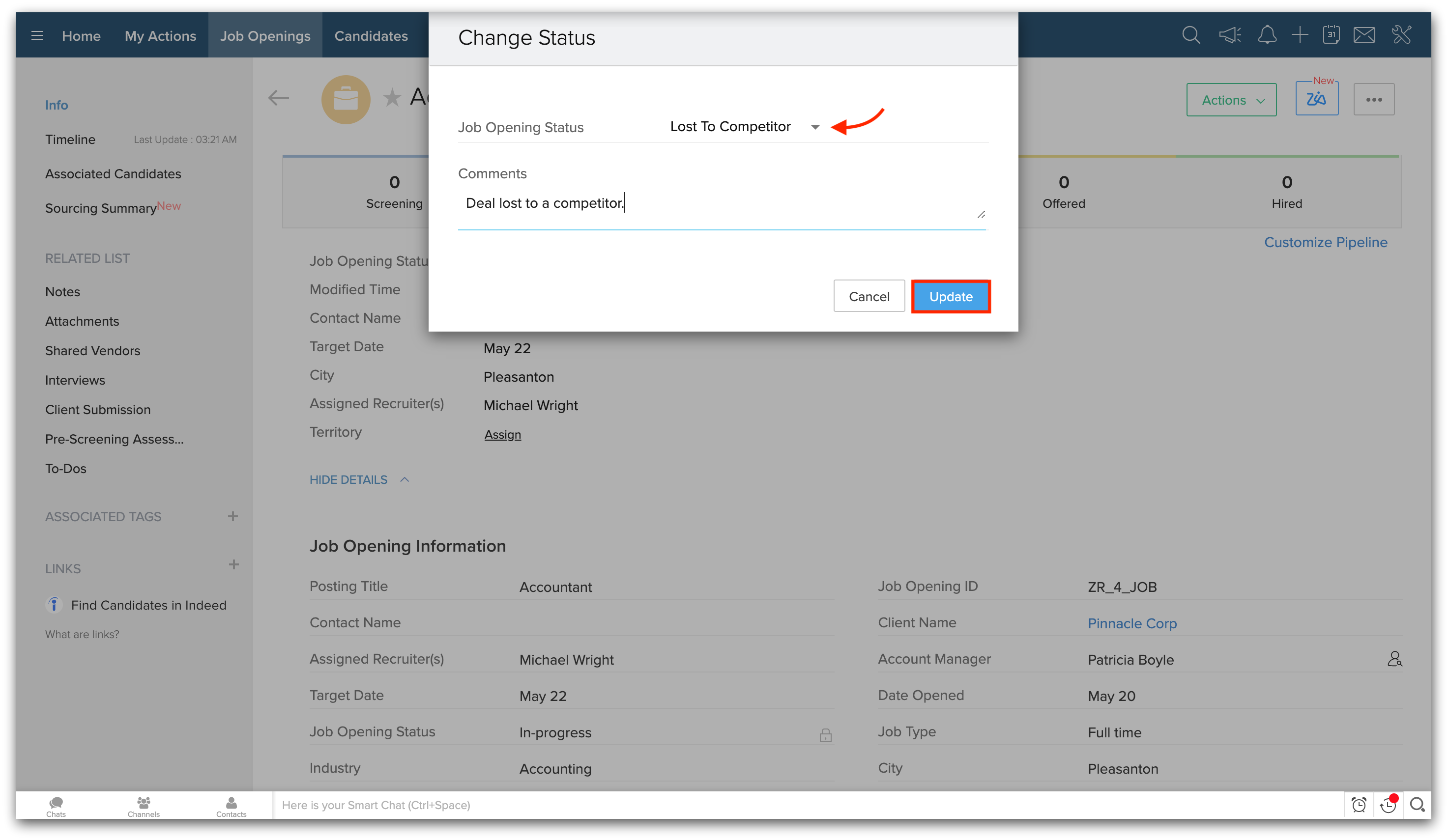Open the My Actions tab
The width and height of the screenshot is (1449, 840).
(160, 36)
